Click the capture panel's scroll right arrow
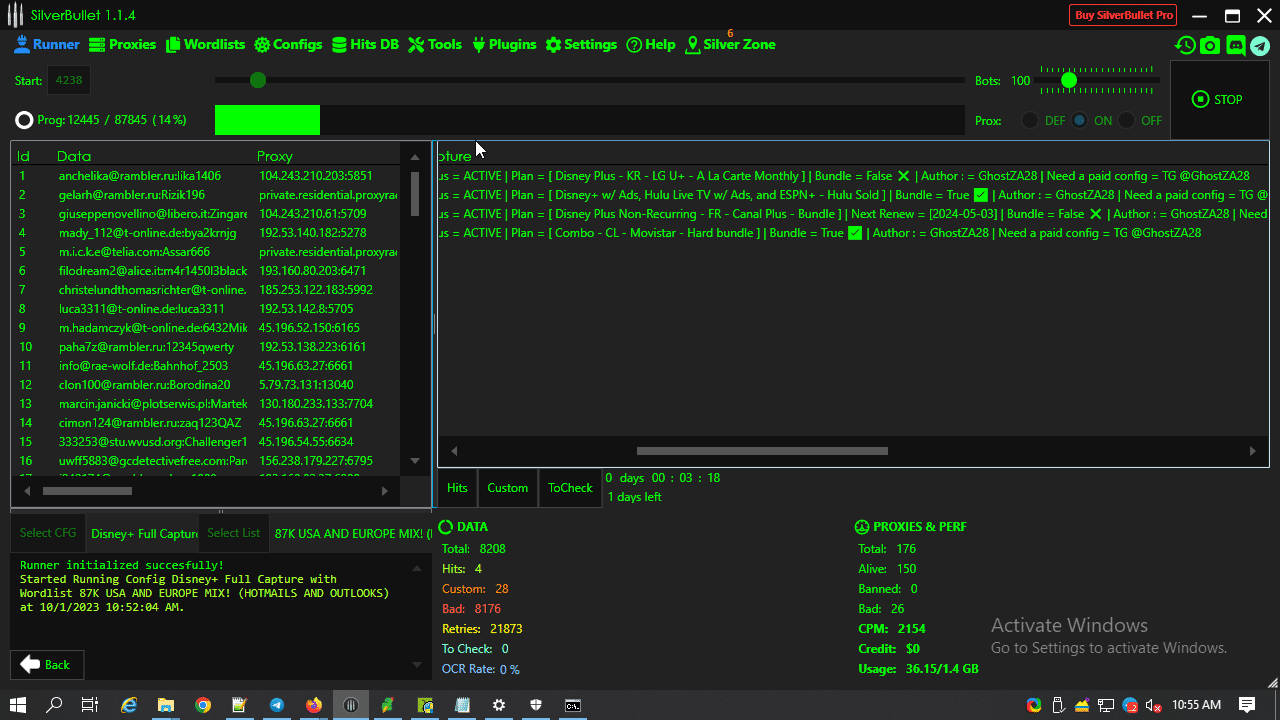The height and width of the screenshot is (720, 1280). [x=1252, y=451]
